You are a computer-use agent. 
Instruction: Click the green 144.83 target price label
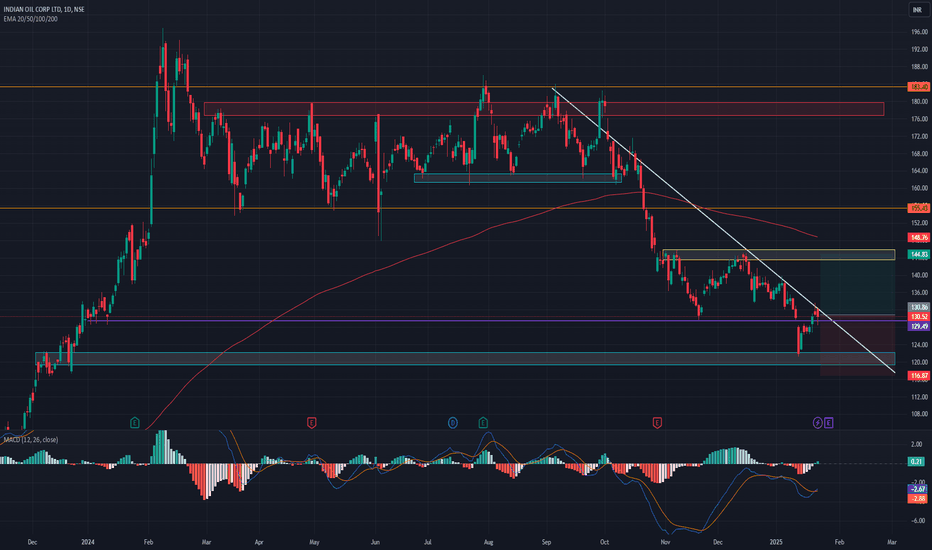click(918, 254)
